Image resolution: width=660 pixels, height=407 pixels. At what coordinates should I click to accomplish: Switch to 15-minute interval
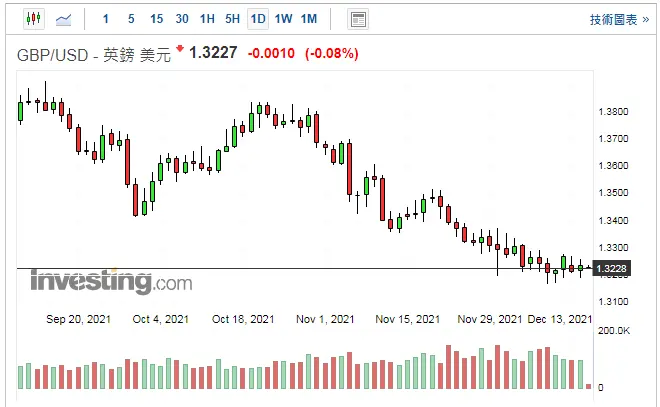click(x=156, y=19)
